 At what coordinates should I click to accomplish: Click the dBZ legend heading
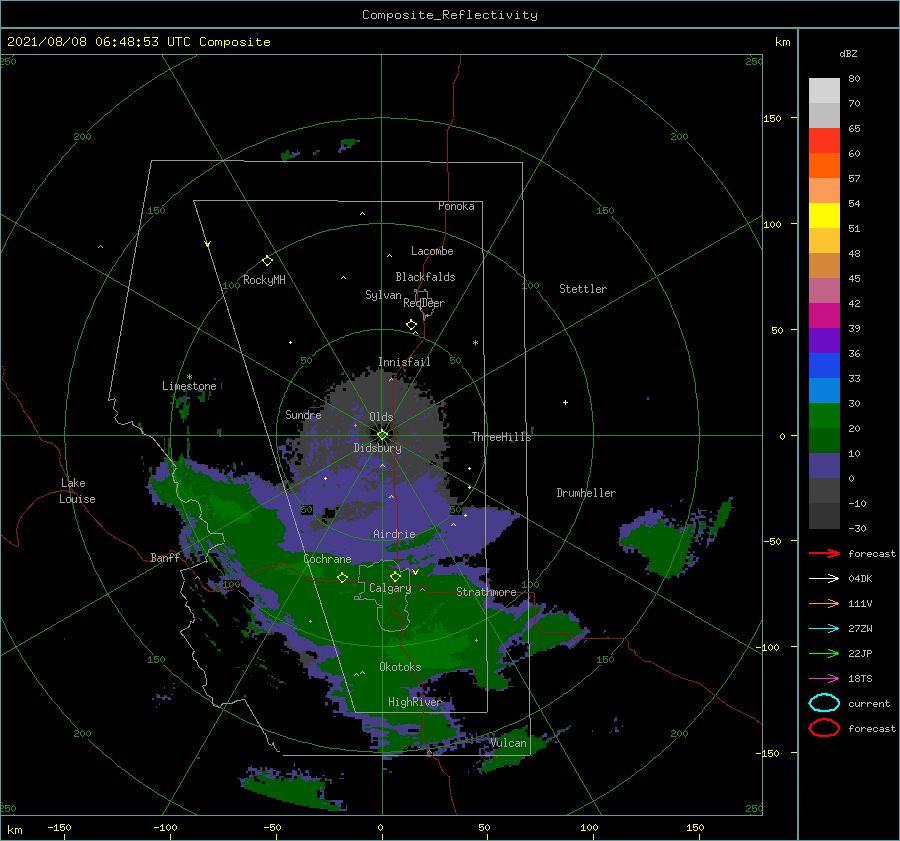(848, 53)
